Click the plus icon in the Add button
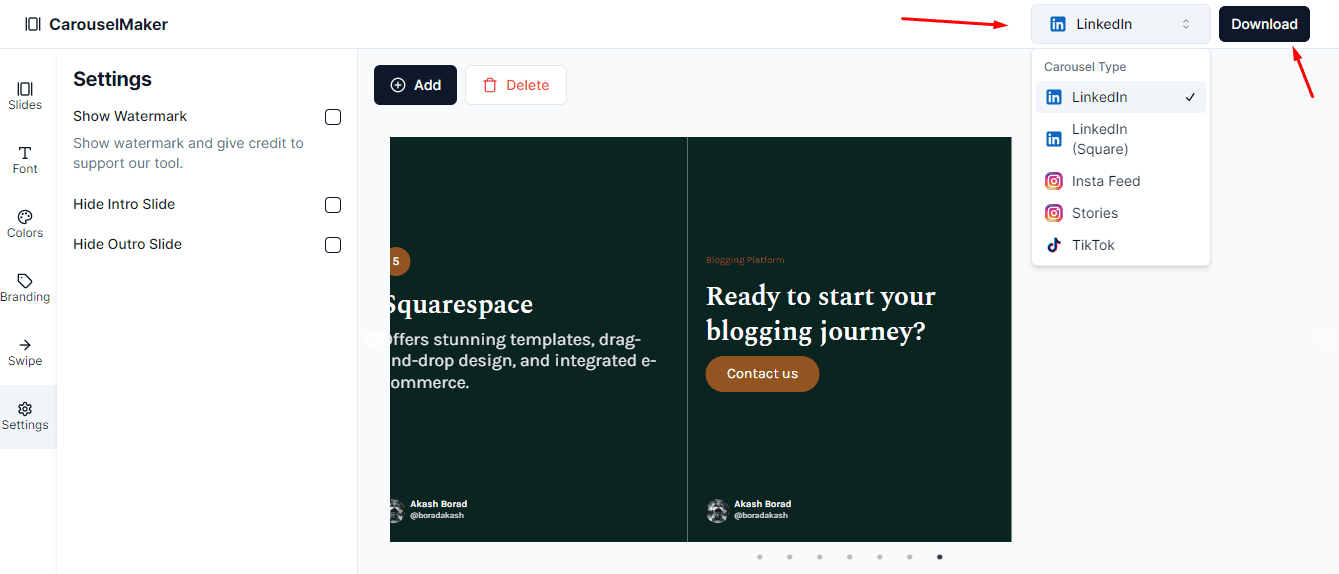This screenshot has height=574, width=1339. 398,85
